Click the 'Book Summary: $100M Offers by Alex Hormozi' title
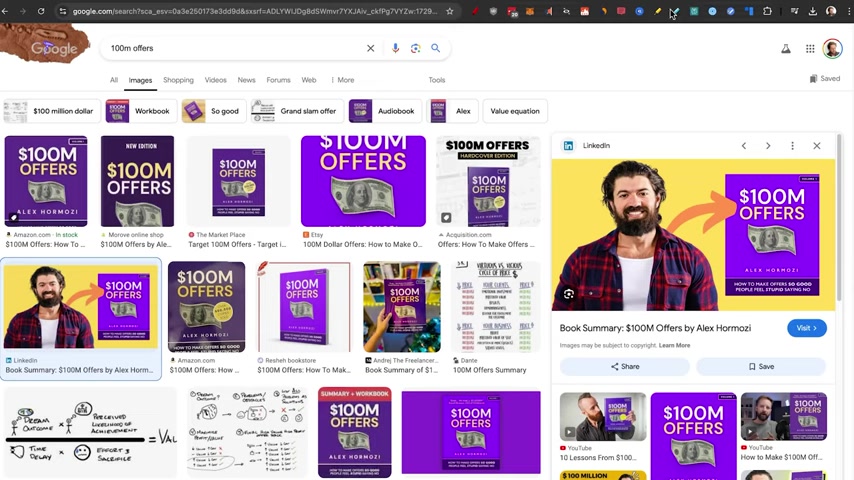854x480 pixels. [655, 328]
